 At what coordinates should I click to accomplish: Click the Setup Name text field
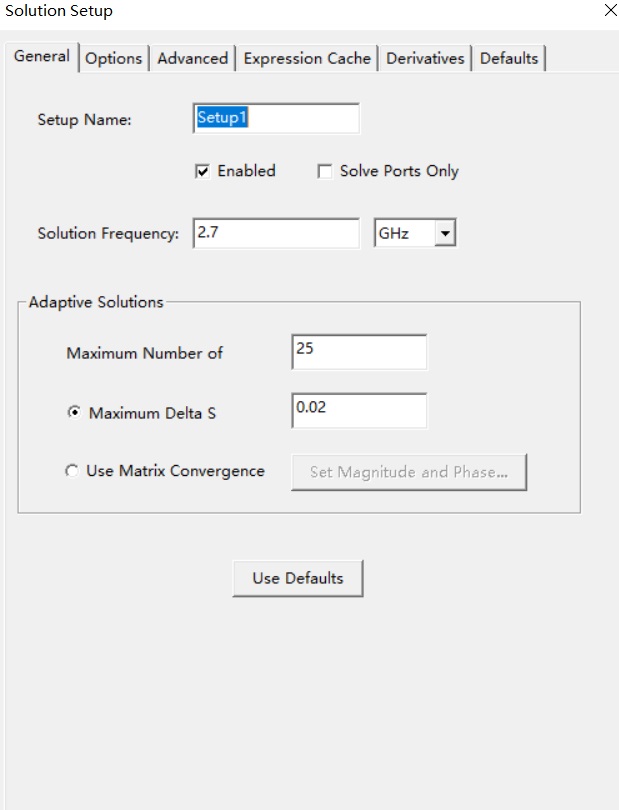click(276, 118)
